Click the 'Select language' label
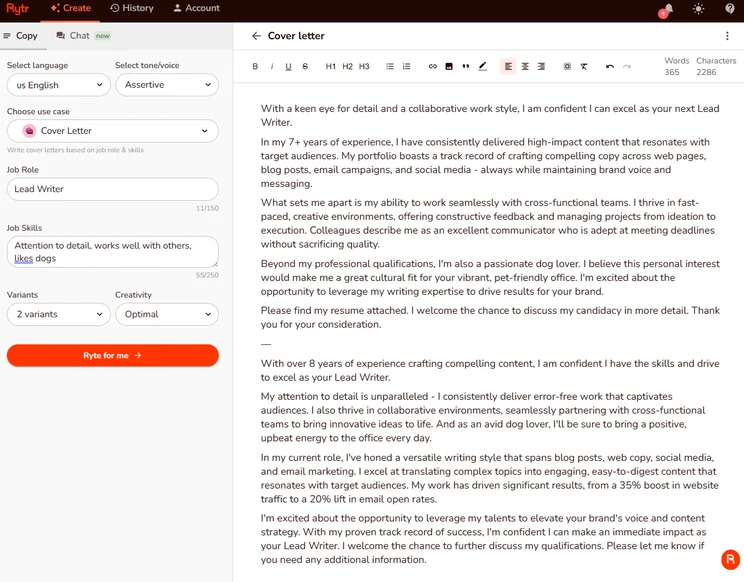 [37, 65]
